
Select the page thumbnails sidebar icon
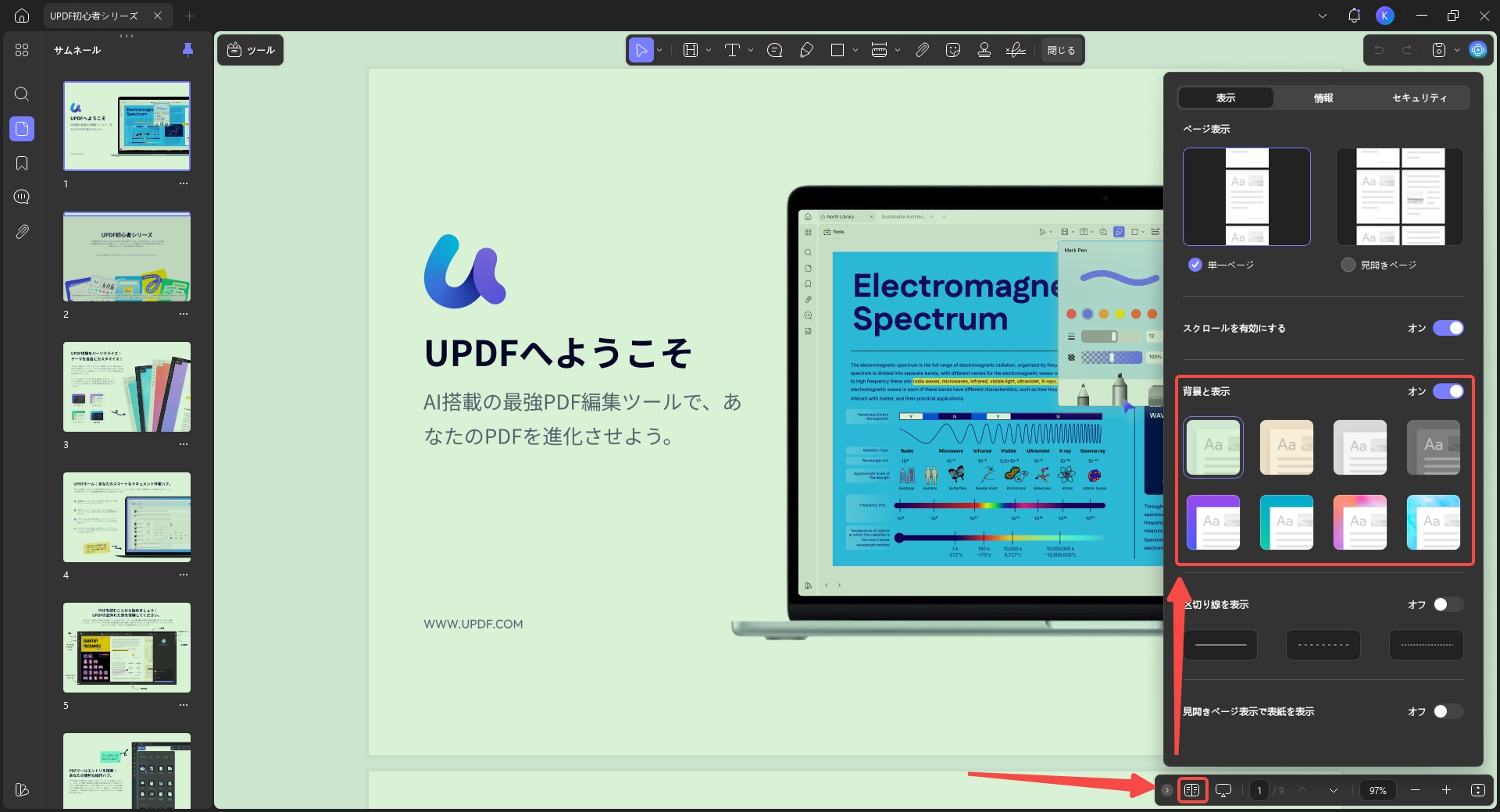(22, 129)
